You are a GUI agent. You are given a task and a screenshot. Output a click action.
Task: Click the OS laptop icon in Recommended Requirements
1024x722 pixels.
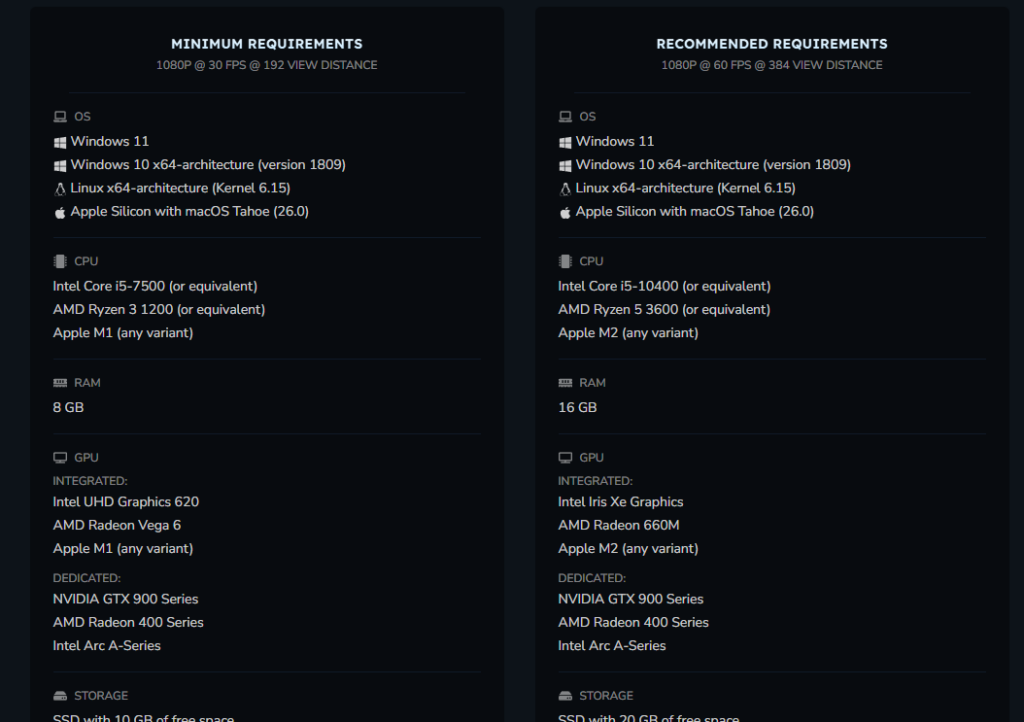pos(565,117)
